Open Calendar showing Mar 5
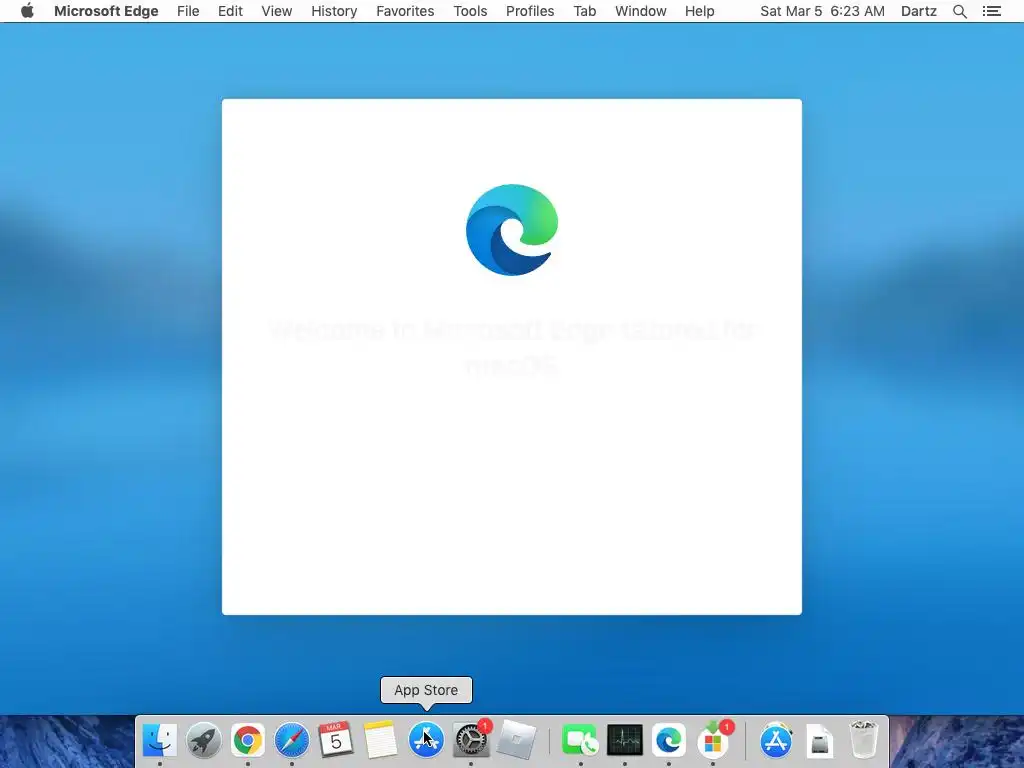The image size is (1024, 768). pos(336,741)
